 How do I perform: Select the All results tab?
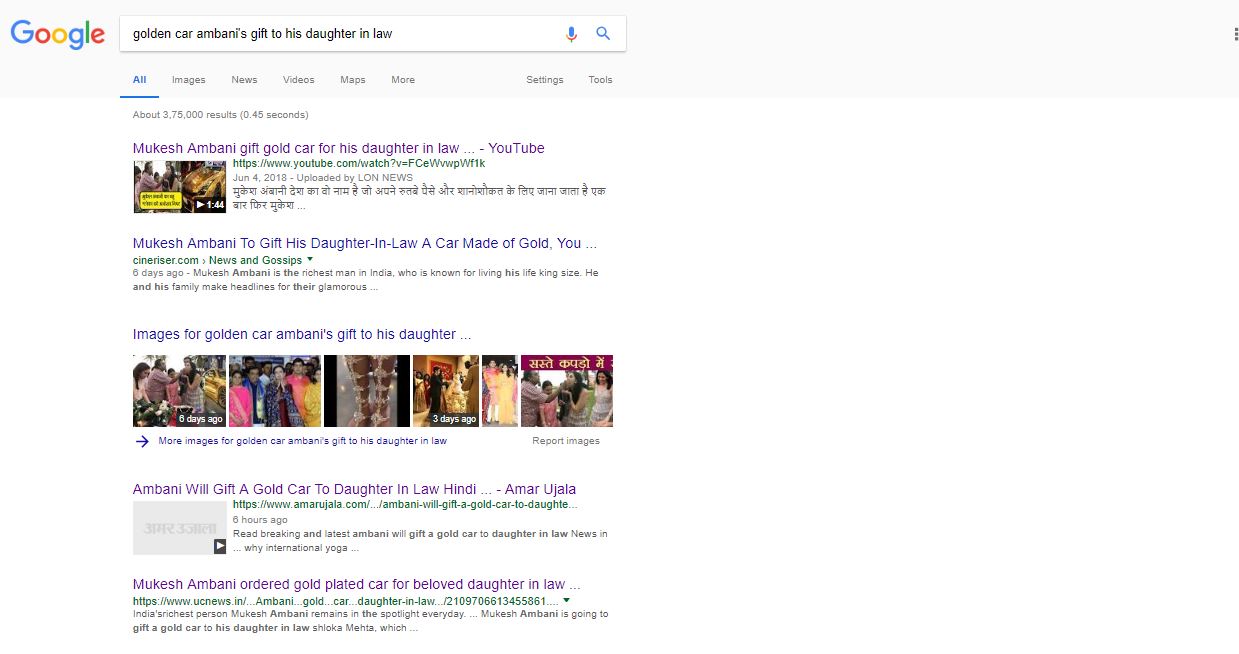[139, 80]
